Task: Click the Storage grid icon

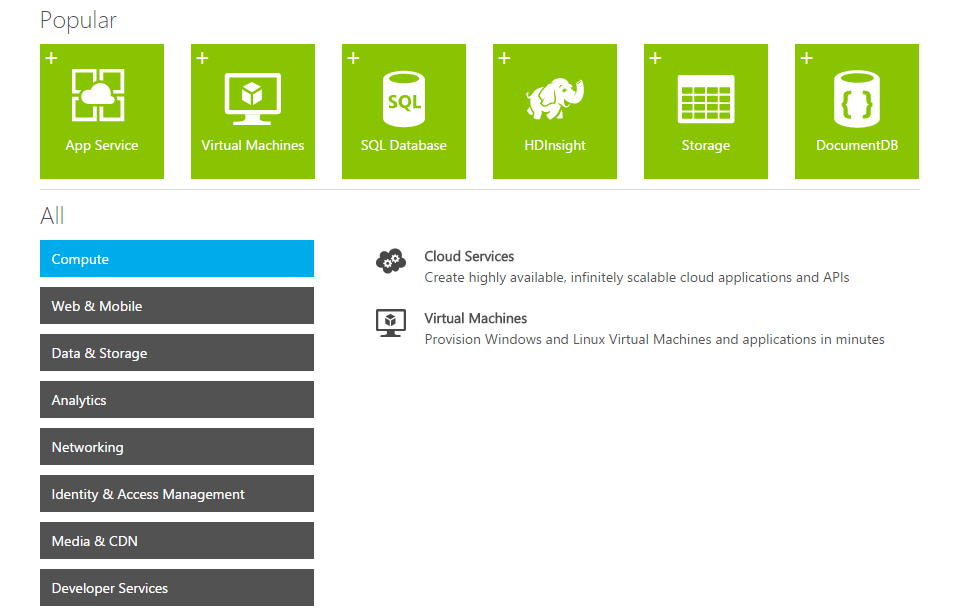Action: pyautogui.click(x=705, y=95)
